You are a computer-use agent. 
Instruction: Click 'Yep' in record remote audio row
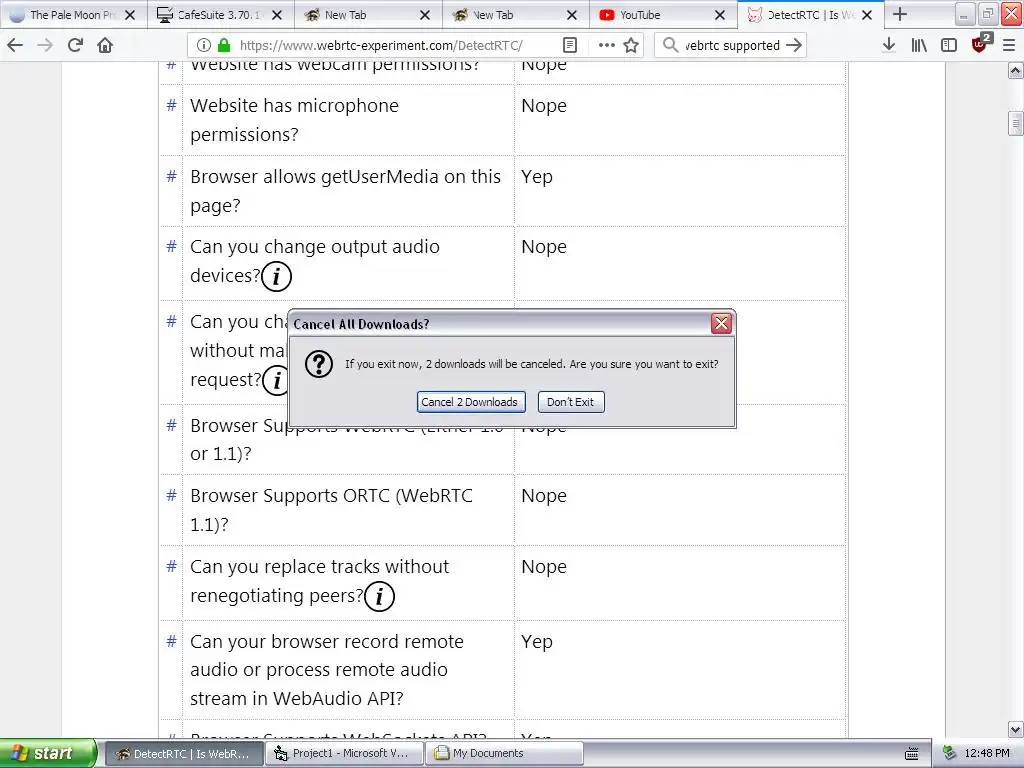click(x=537, y=642)
